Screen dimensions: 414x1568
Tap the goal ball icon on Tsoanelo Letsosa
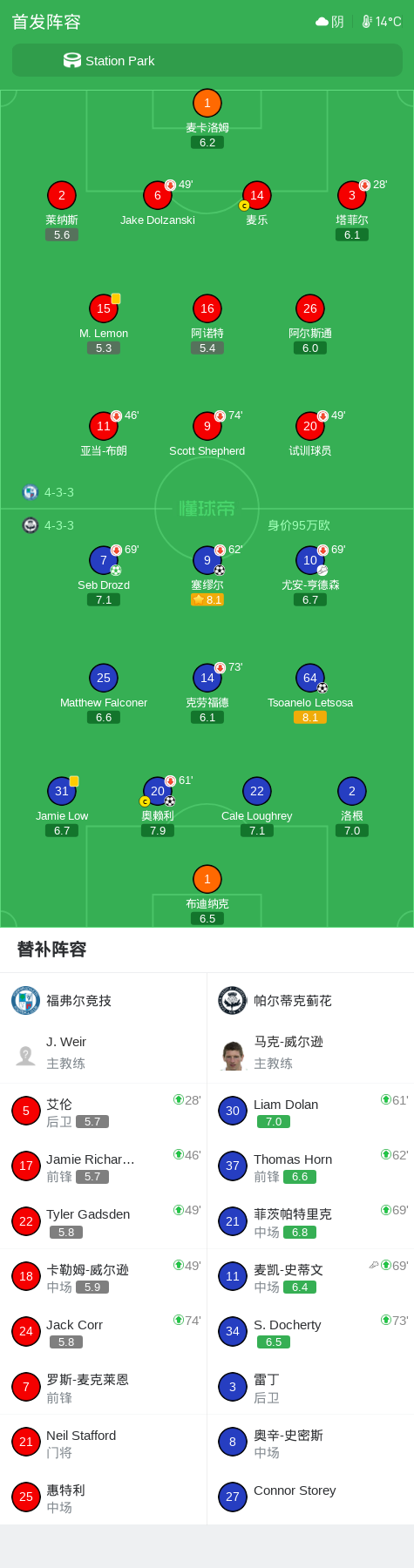pyautogui.click(x=322, y=687)
